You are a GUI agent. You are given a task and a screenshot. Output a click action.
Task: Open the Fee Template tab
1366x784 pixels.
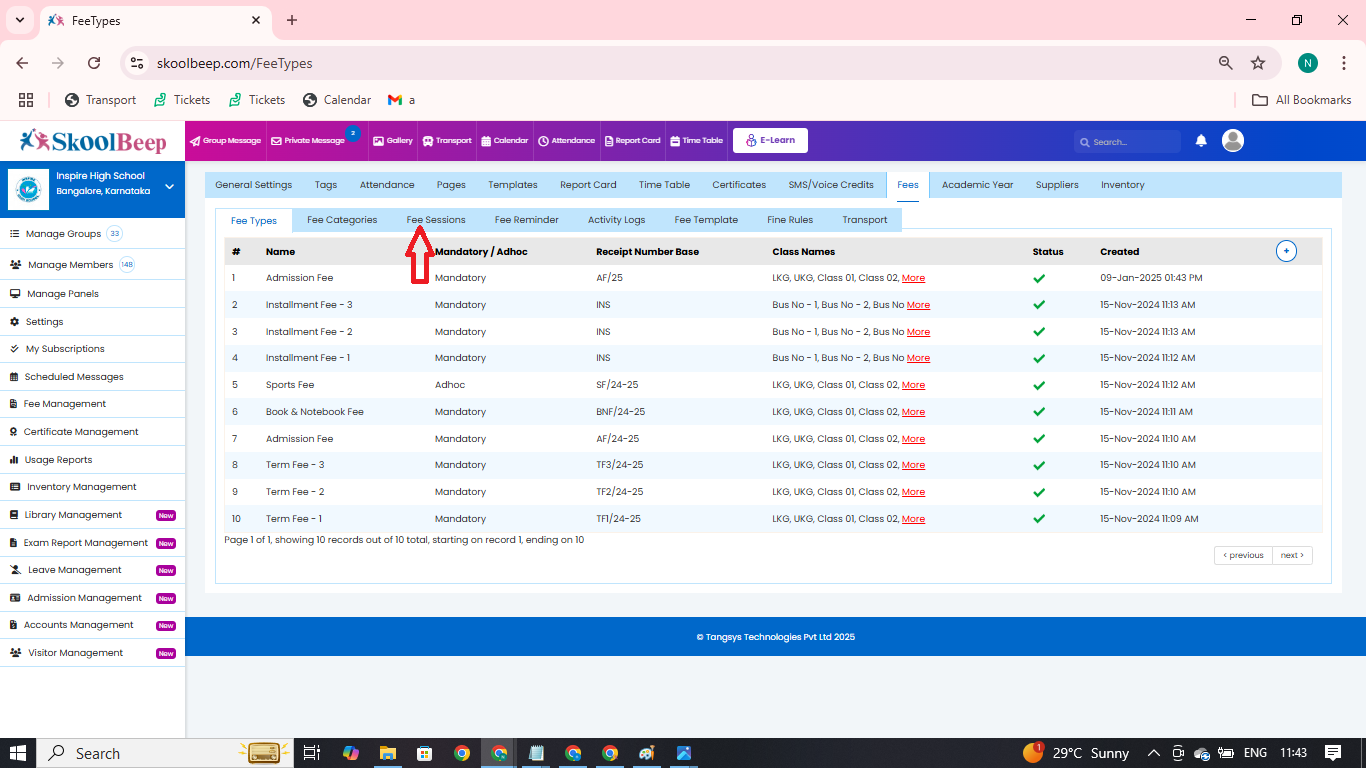click(706, 220)
